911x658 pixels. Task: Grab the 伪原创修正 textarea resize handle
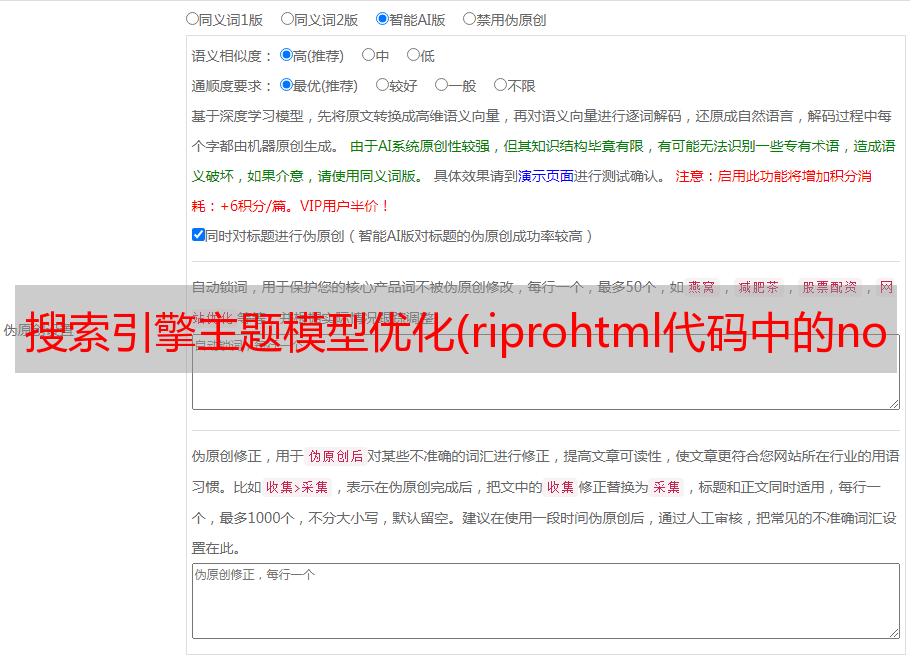coord(894,633)
